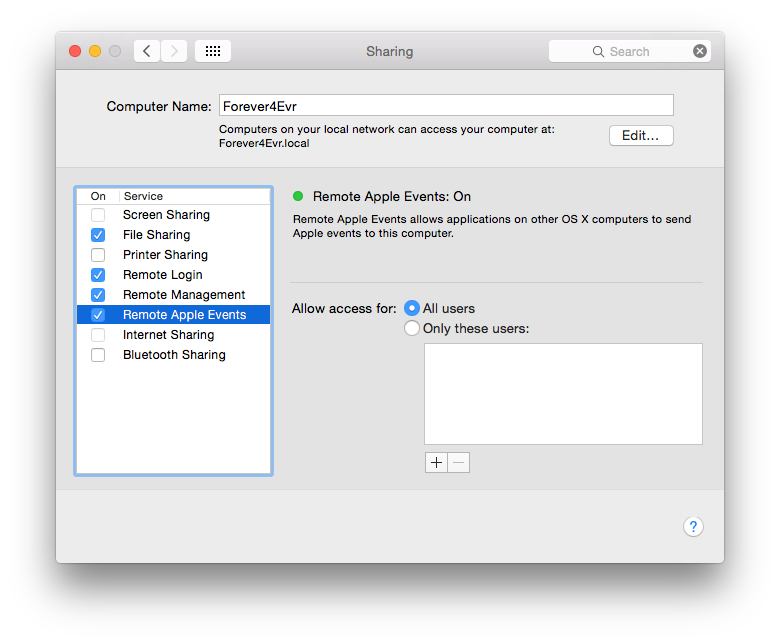
Task: Turn off the Remote Apple Events checkbox
Action: click(98, 315)
